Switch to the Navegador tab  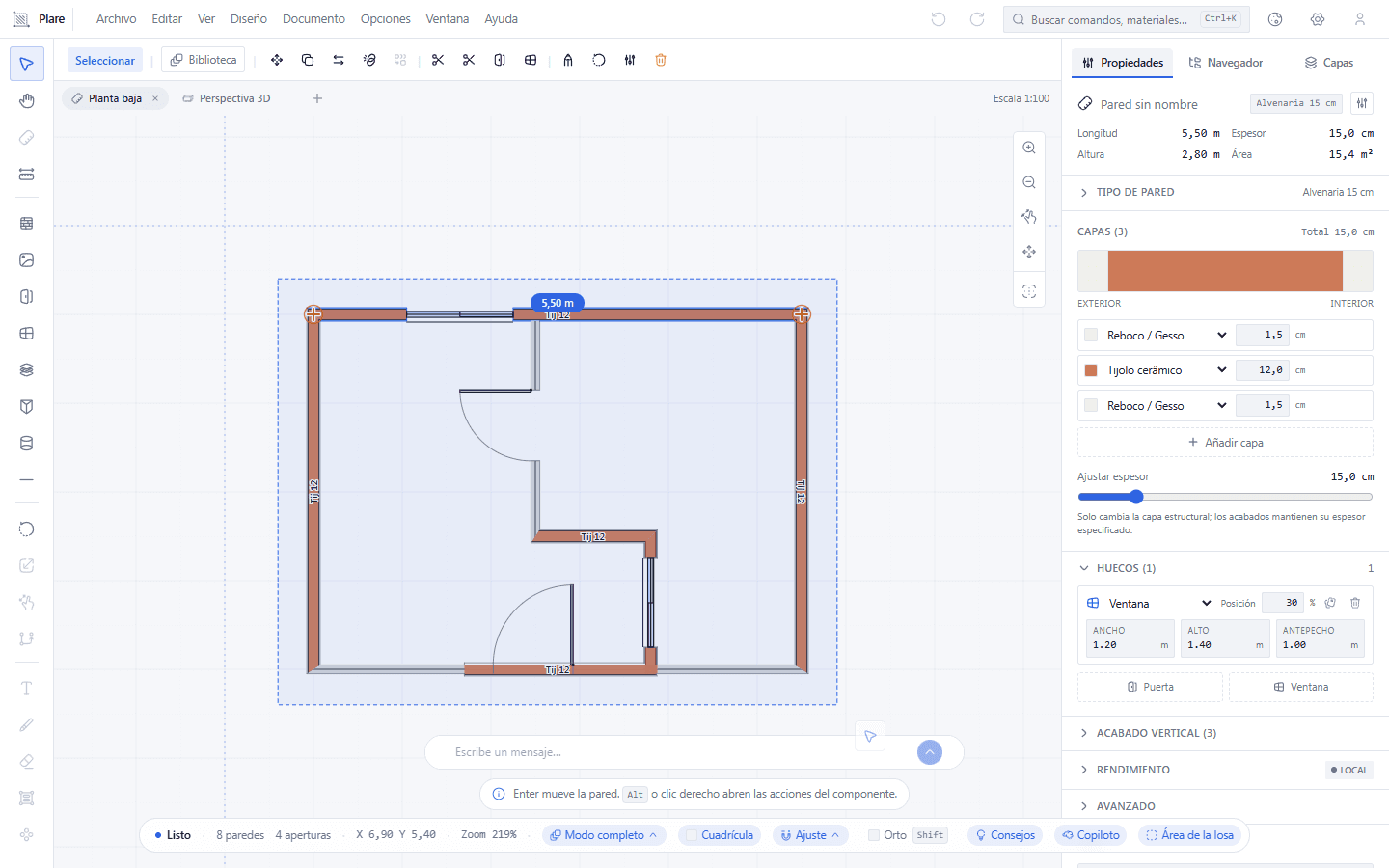(x=1225, y=63)
